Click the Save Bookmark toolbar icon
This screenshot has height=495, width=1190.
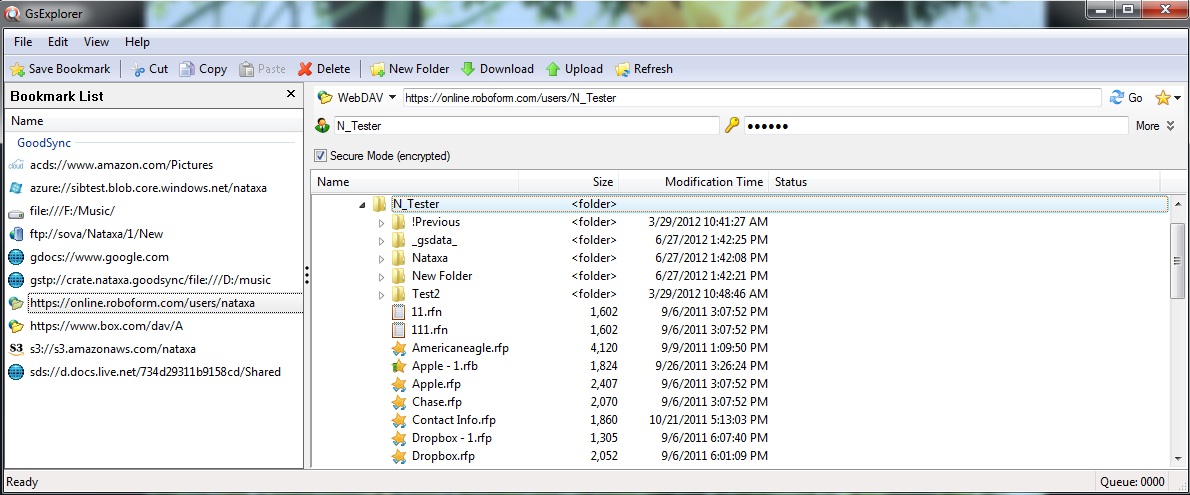click(18, 69)
